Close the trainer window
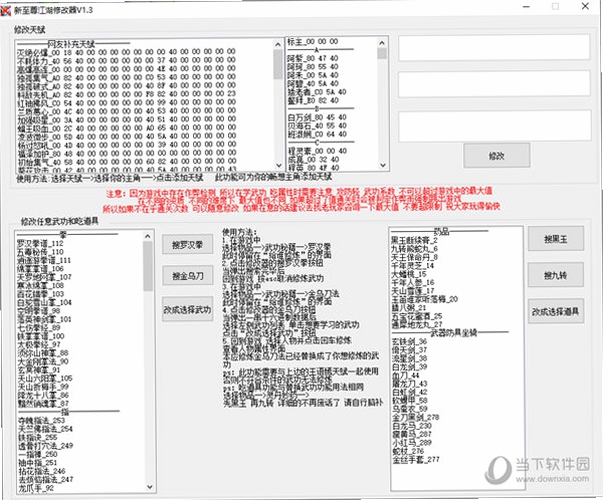Viewport: 603px width, 500px height. point(585,7)
